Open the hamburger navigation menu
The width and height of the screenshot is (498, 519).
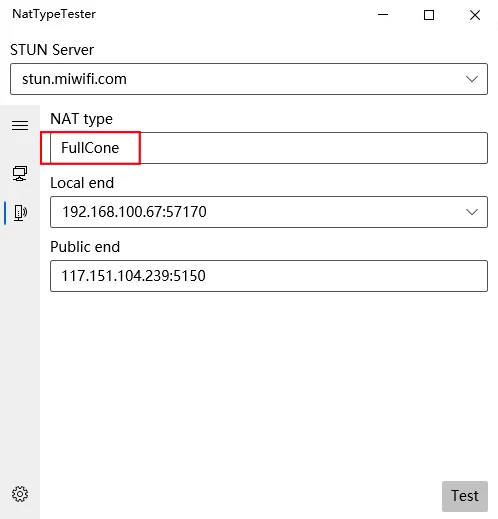click(20, 126)
